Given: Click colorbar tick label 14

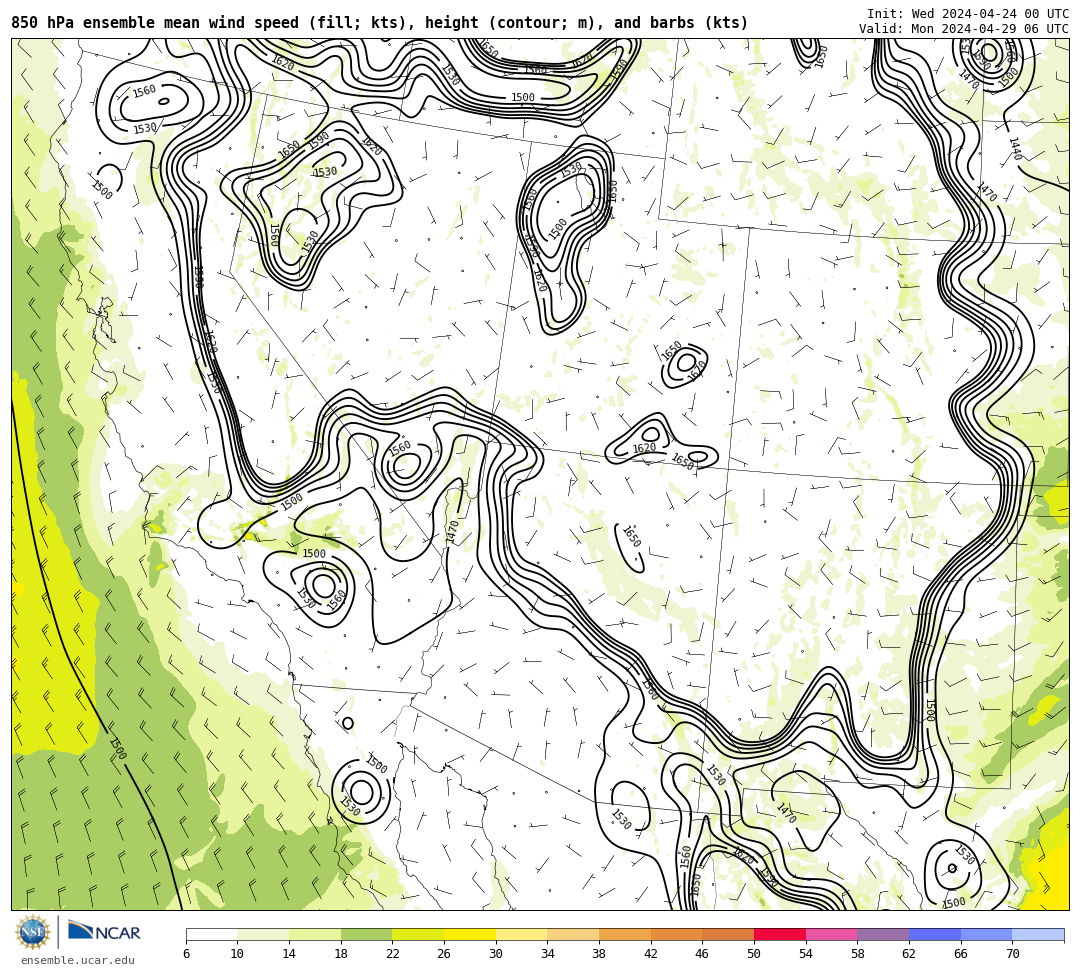Looking at the screenshot, I should [289, 954].
